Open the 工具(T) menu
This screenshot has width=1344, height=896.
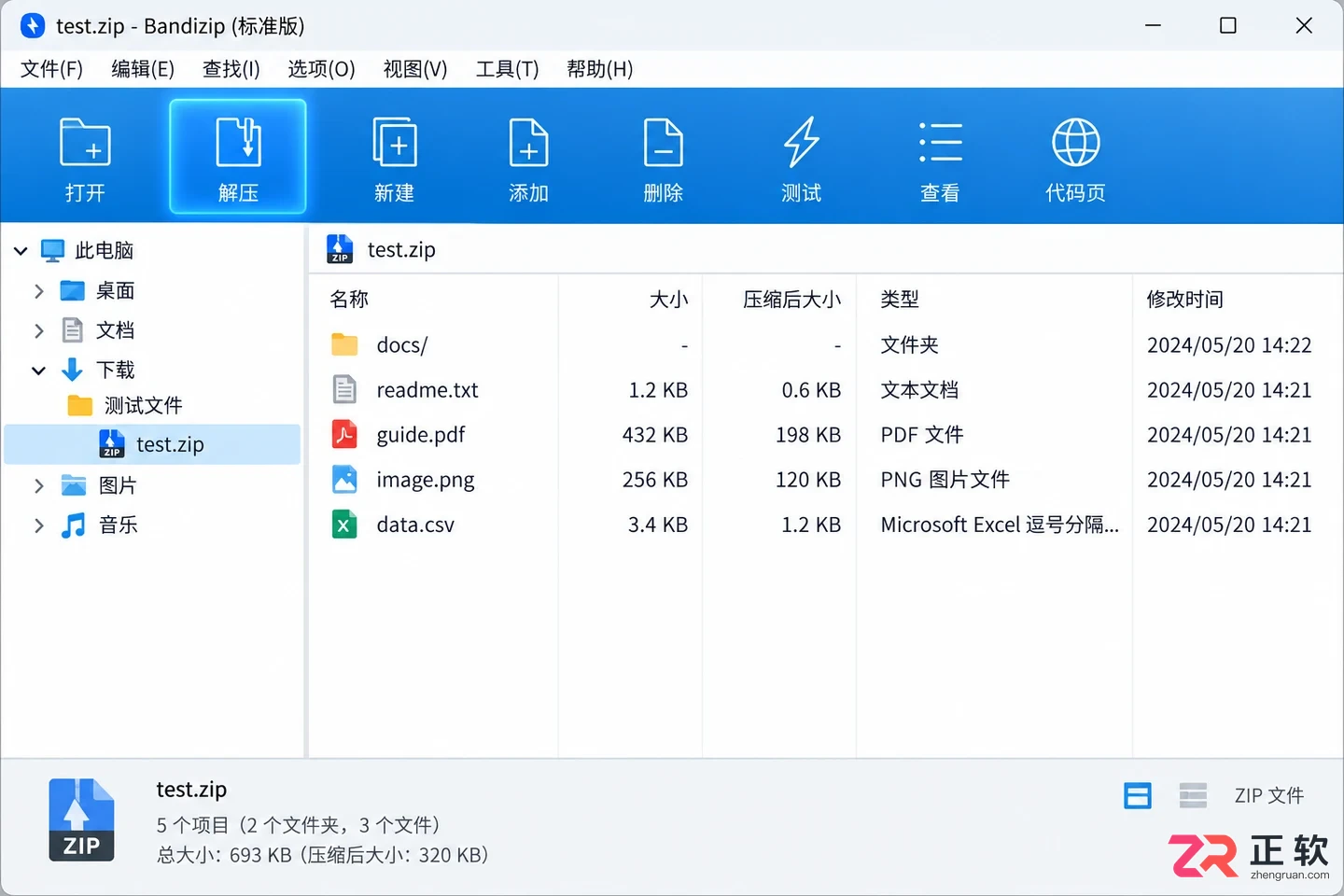tap(507, 69)
